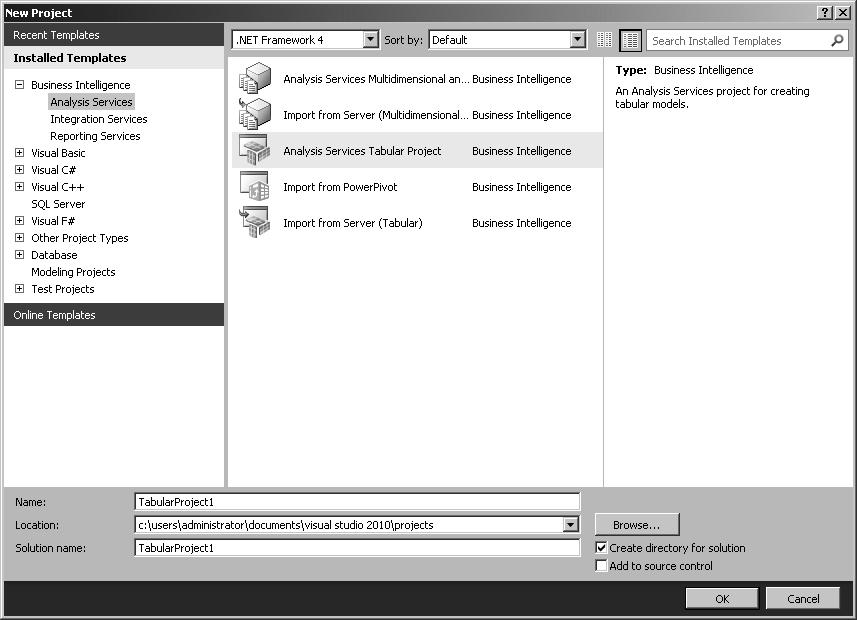Open the Recent Templates section
The height and width of the screenshot is (620, 857).
114,34
